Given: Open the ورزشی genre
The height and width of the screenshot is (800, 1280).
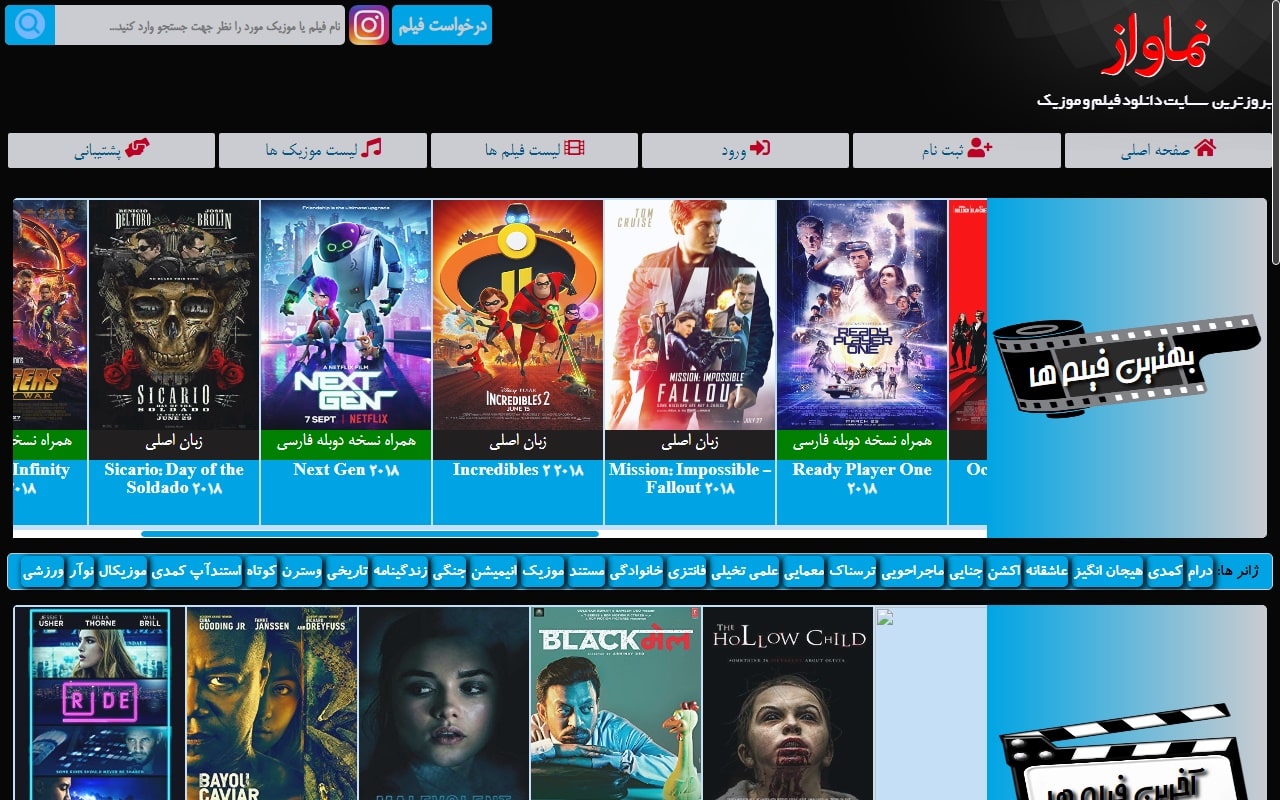Looking at the screenshot, I should (x=43, y=572).
